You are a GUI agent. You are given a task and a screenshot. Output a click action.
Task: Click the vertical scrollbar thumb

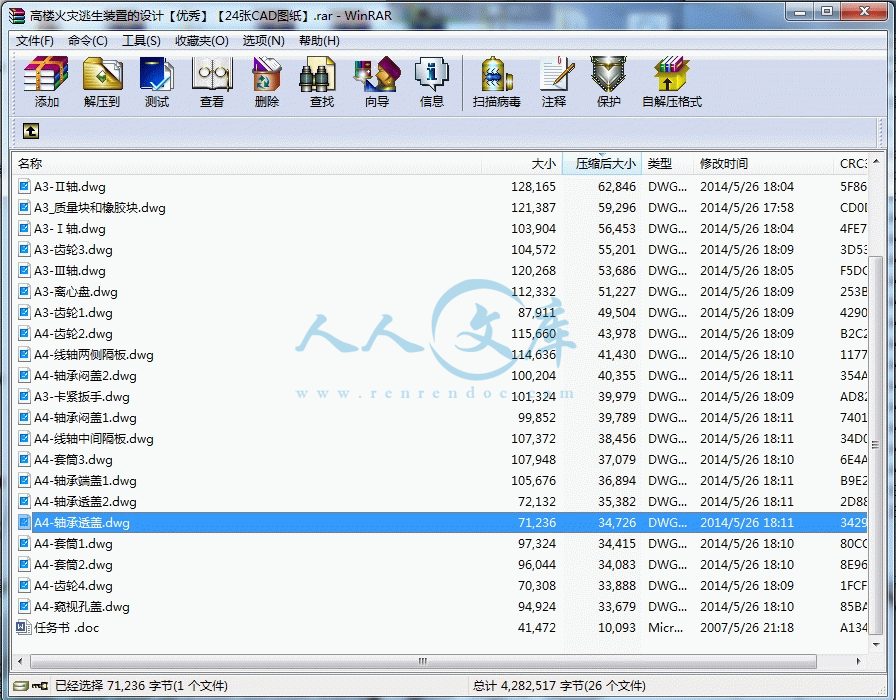pyautogui.click(x=875, y=445)
